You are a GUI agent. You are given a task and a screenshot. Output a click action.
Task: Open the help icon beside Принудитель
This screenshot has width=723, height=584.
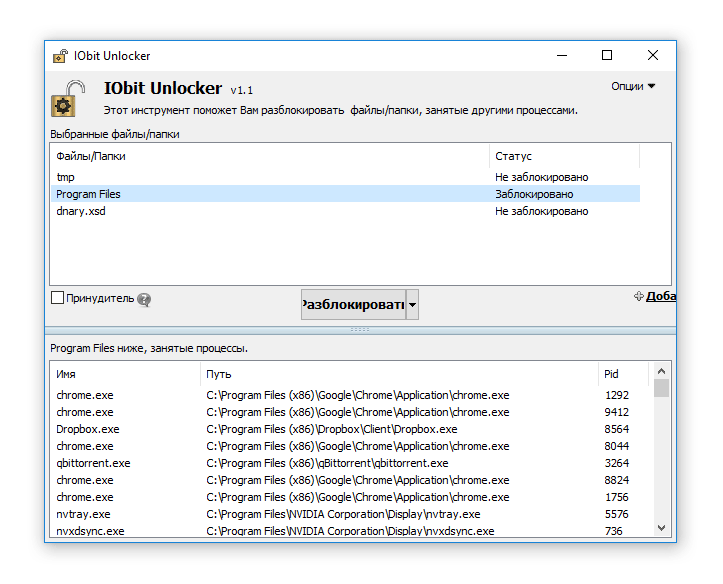(144, 300)
